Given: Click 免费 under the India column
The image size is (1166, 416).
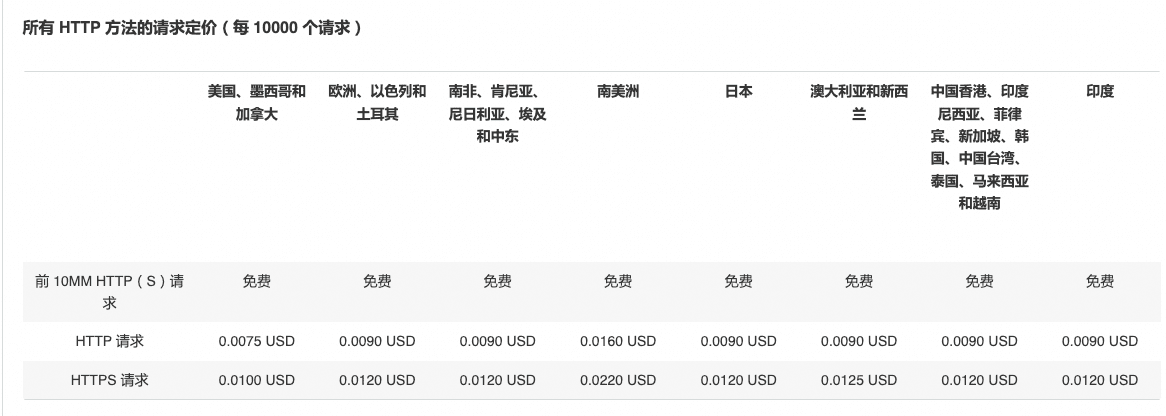Looking at the screenshot, I should 1099,281.
